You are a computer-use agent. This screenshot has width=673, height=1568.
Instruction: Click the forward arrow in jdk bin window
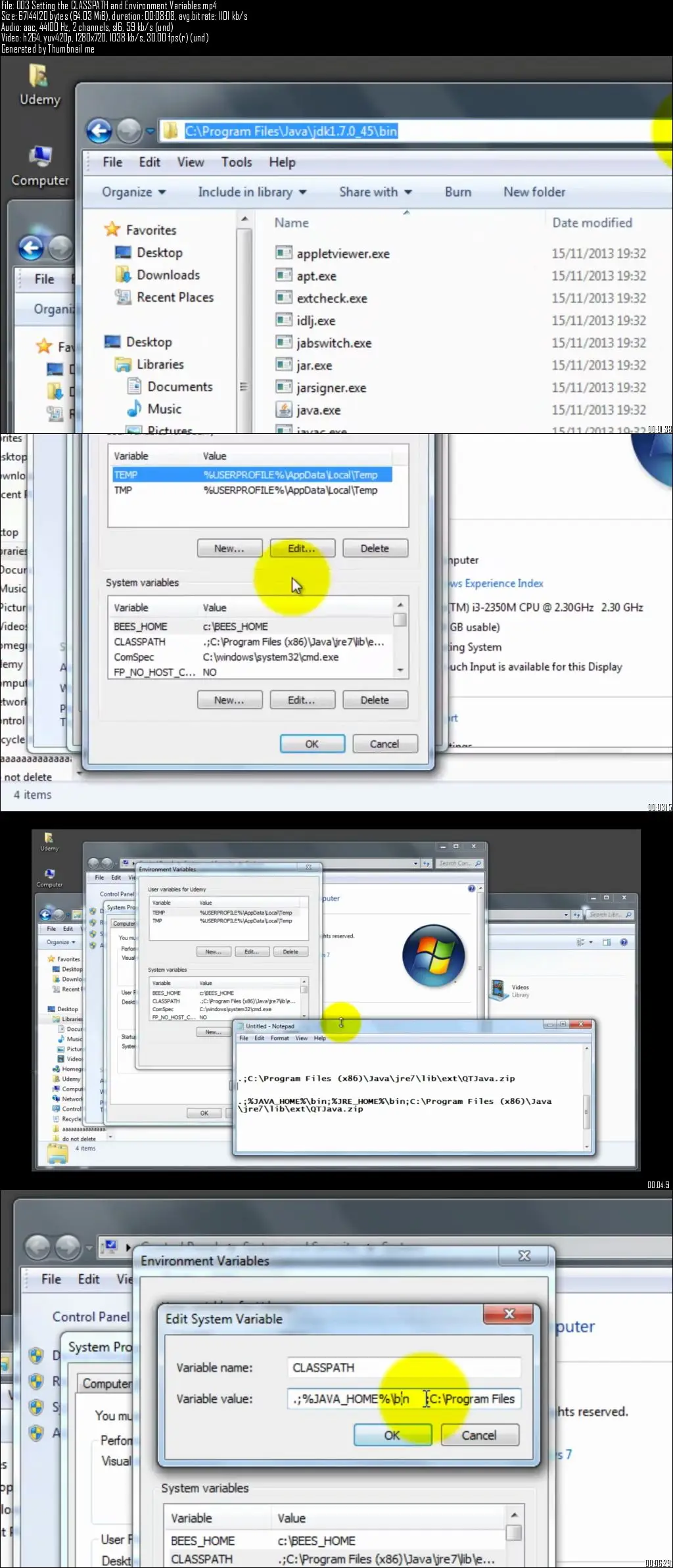coord(129,131)
